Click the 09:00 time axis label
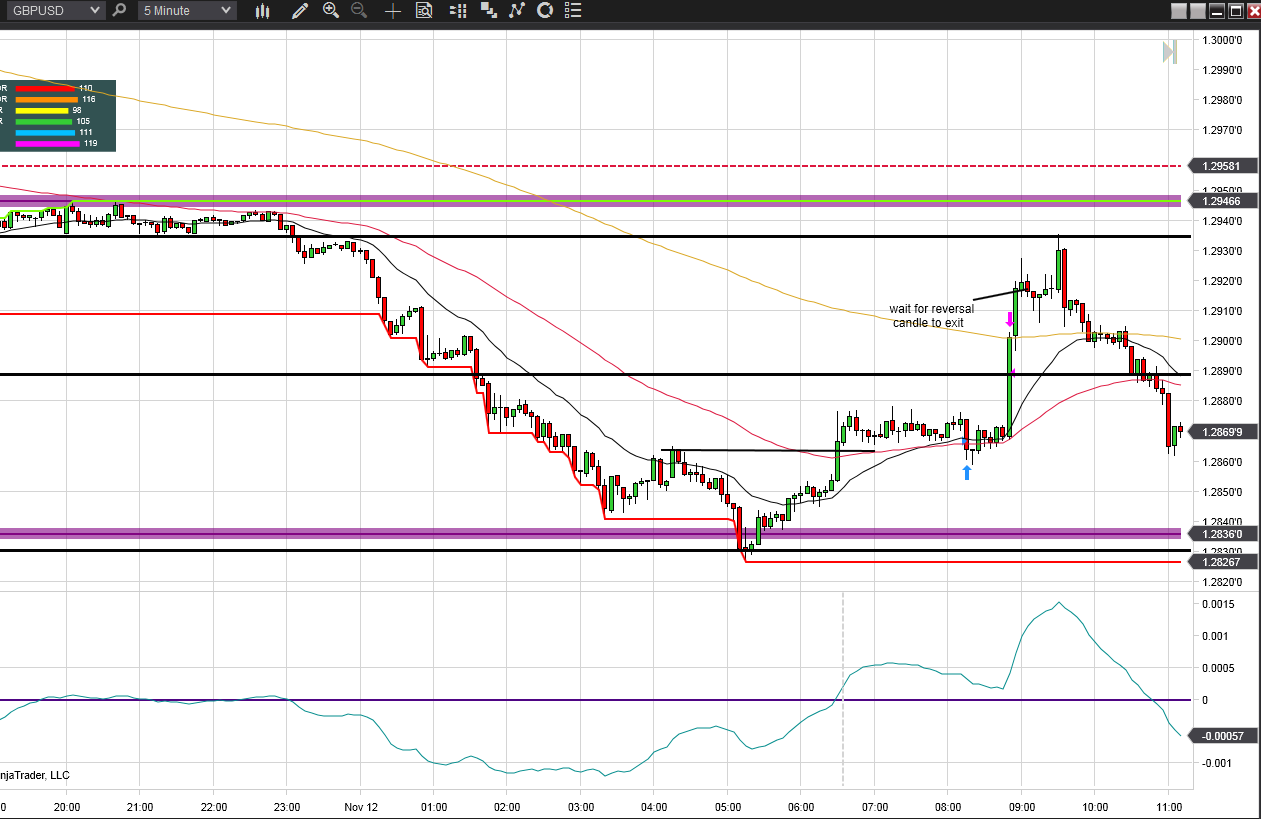Screen dimensions: 1261x819 pyautogui.click(x=1021, y=806)
